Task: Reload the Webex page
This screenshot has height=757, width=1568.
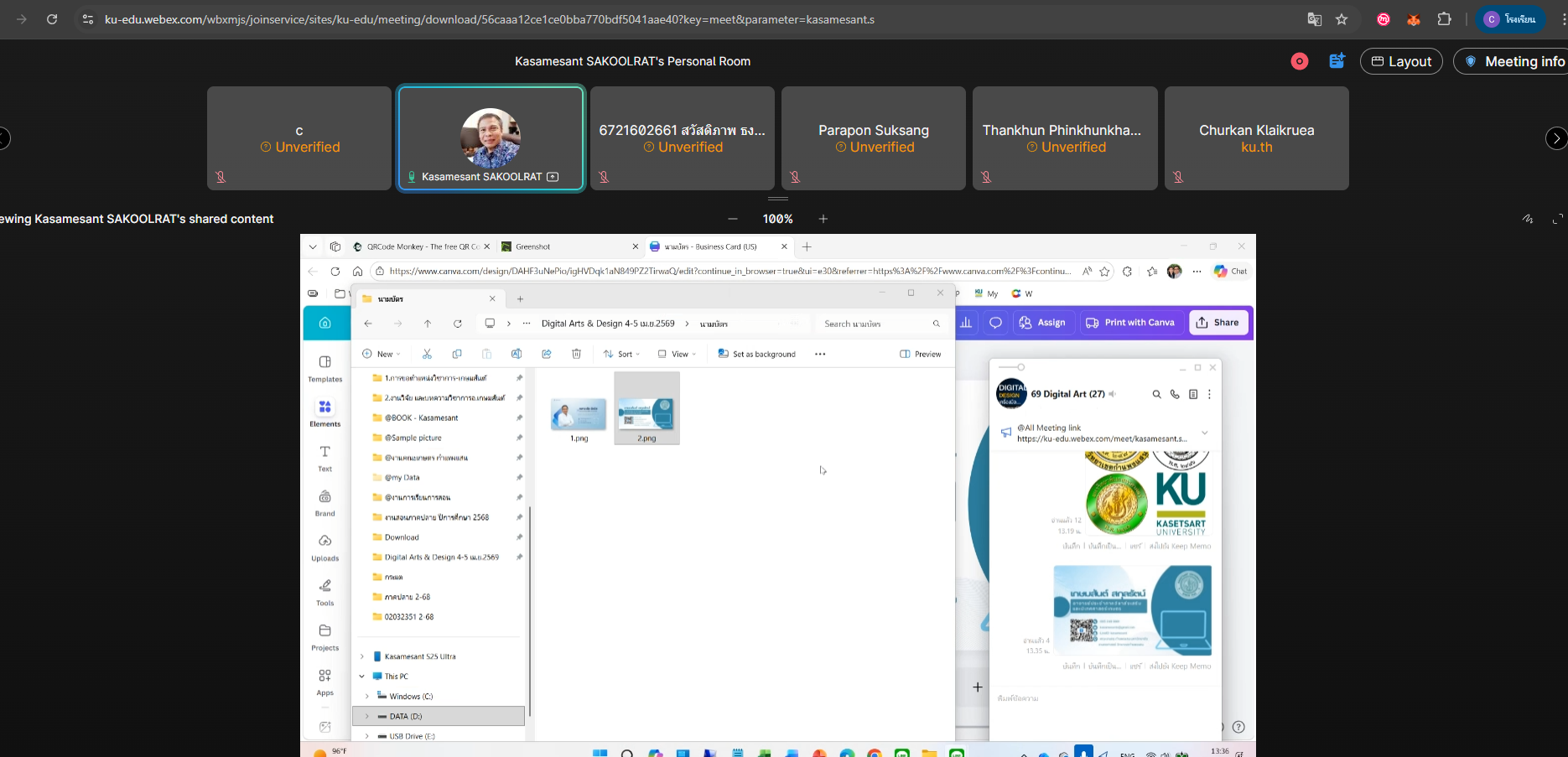Action: (x=52, y=19)
